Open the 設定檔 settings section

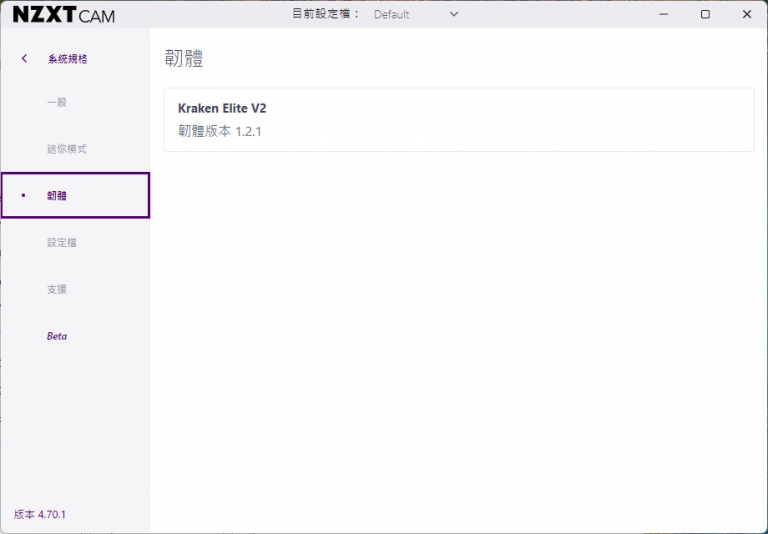click(x=62, y=243)
